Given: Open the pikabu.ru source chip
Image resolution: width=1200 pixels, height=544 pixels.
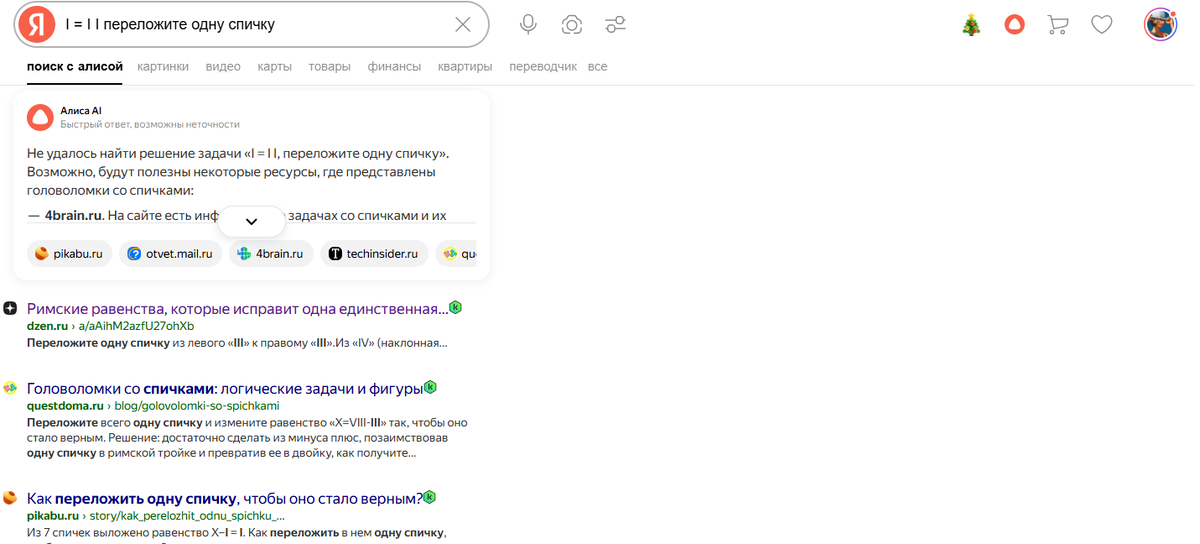Looking at the screenshot, I should [x=69, y=254].
